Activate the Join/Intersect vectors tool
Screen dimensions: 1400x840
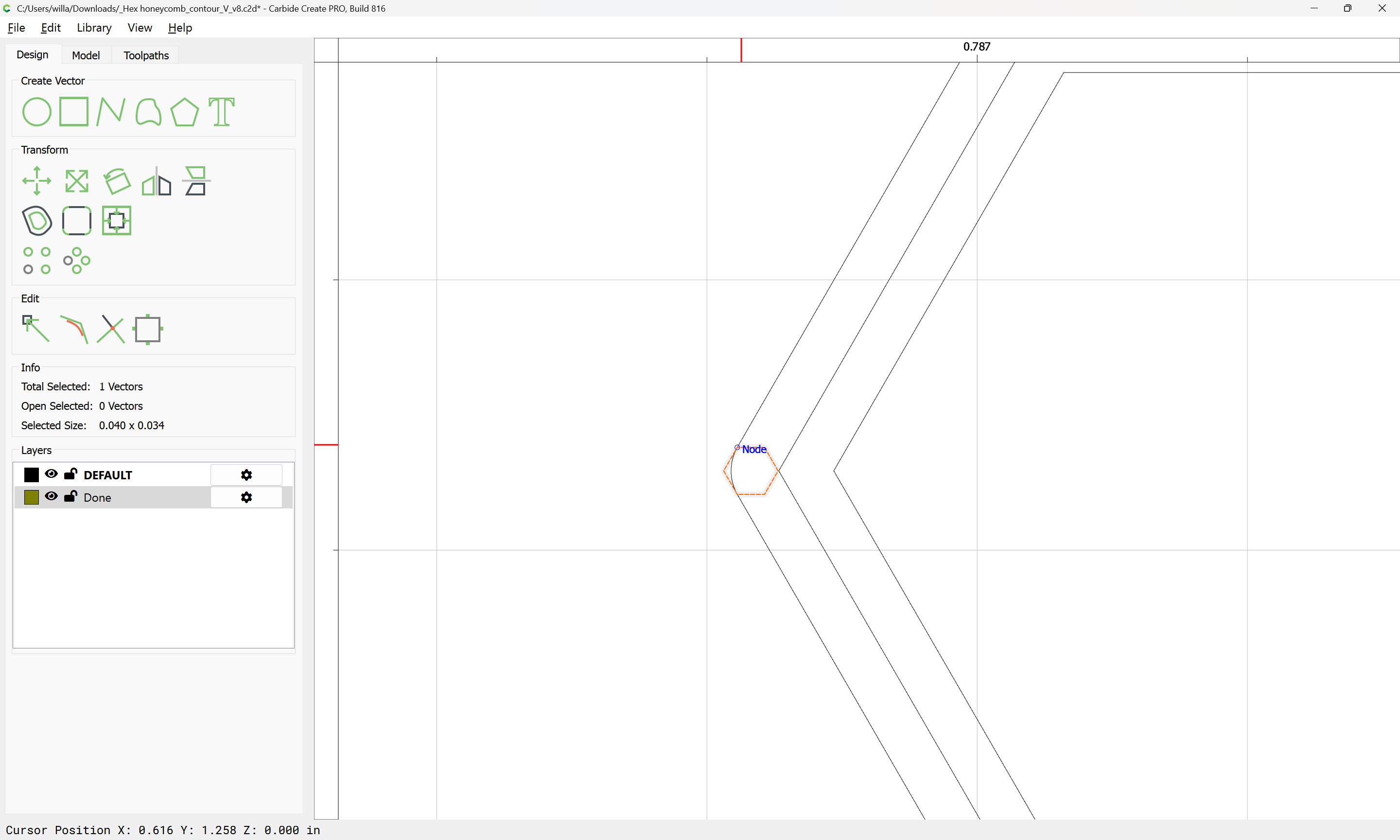[x=111, y=329]
